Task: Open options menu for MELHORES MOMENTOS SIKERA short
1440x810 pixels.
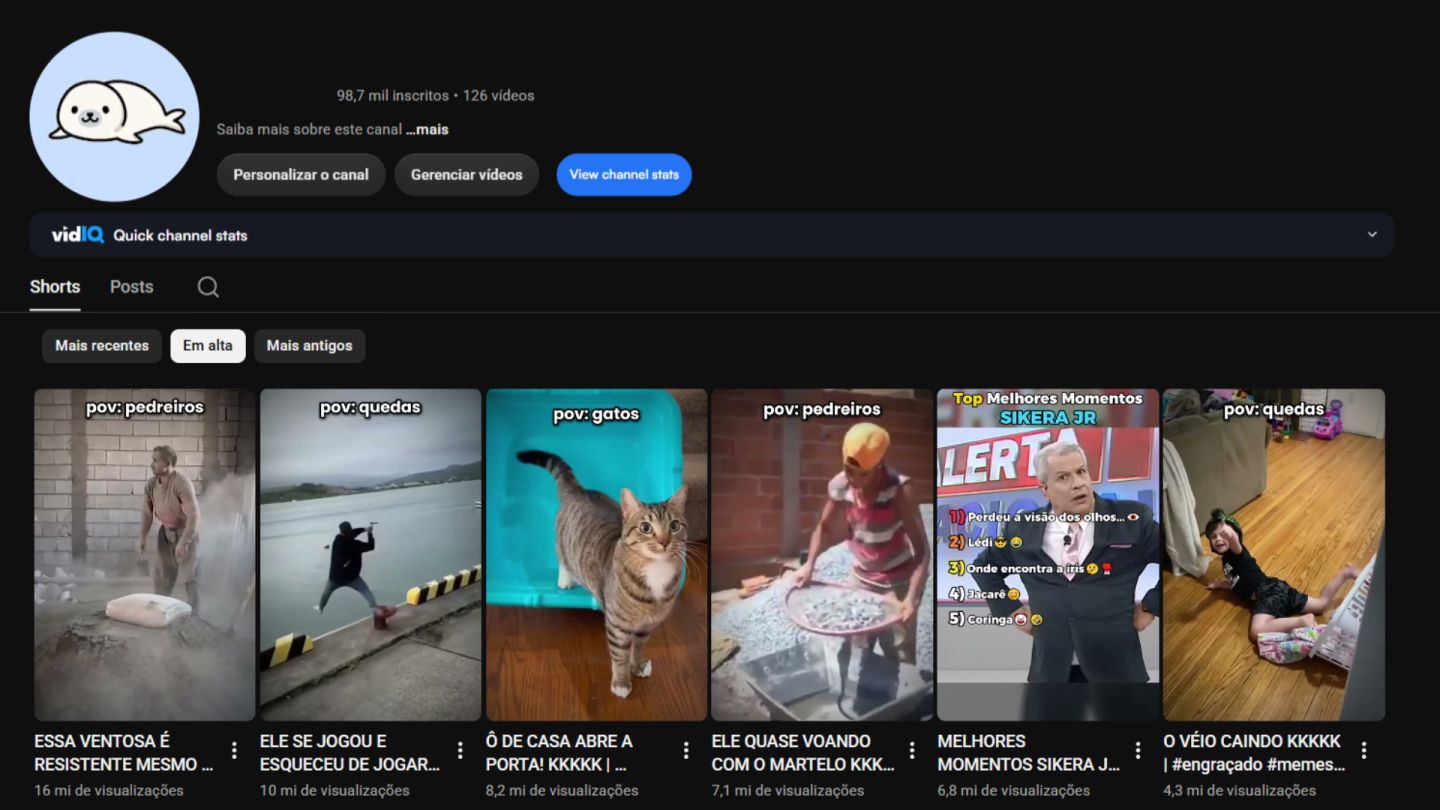Action: coord(1138,750)
